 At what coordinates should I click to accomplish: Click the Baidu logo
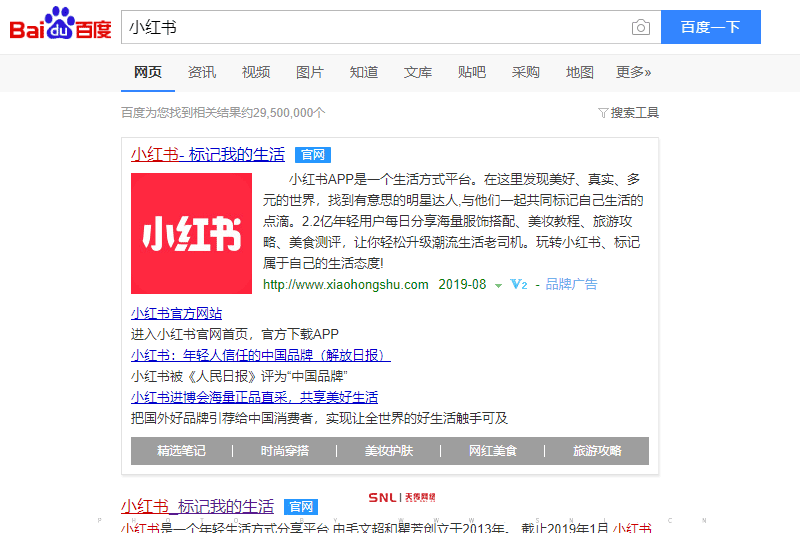60,24
